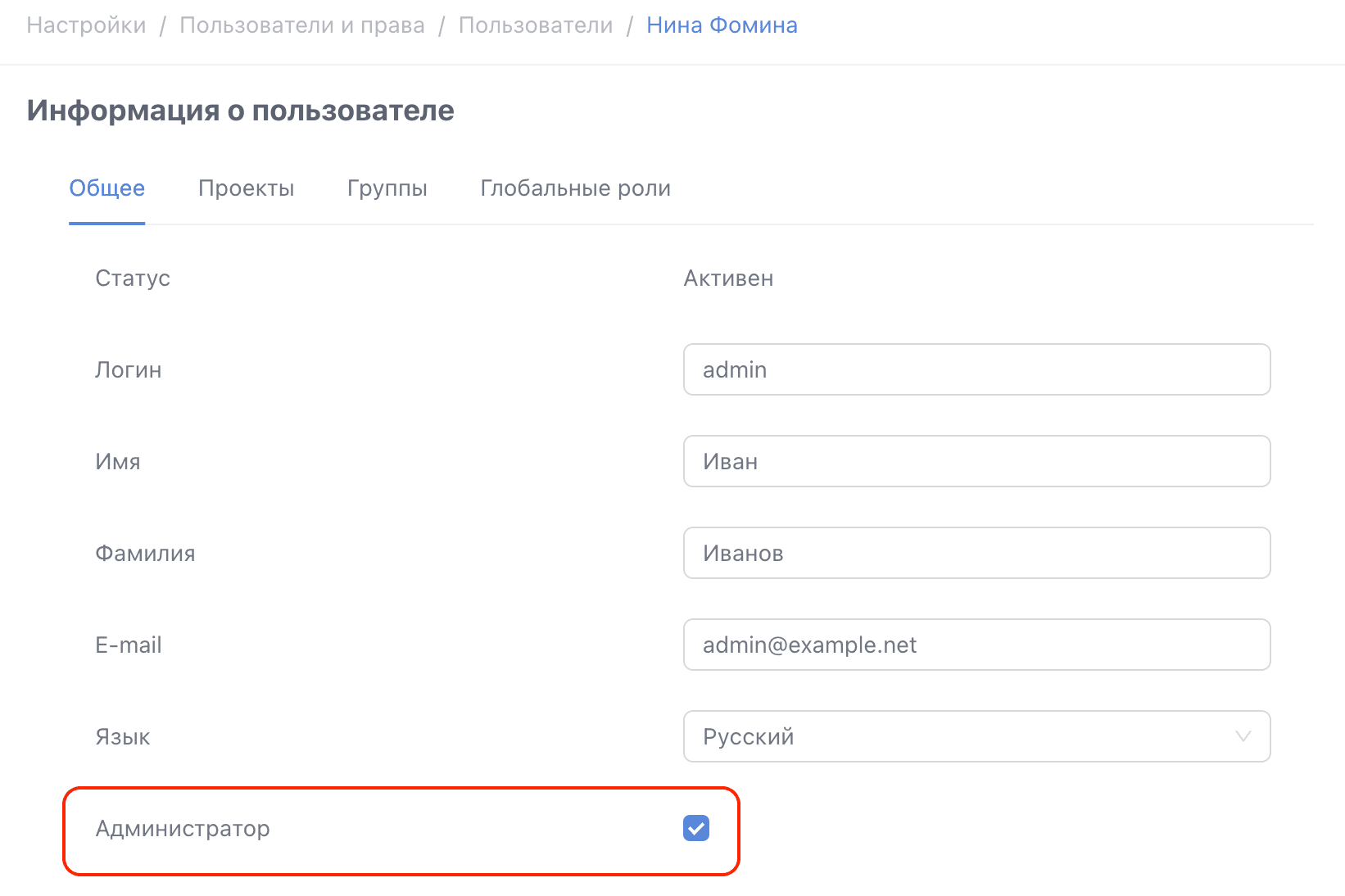Viewport: 1345px width, 896px height.
Task: Click Нина Фомина breadcrumb item
Action: 722,25
